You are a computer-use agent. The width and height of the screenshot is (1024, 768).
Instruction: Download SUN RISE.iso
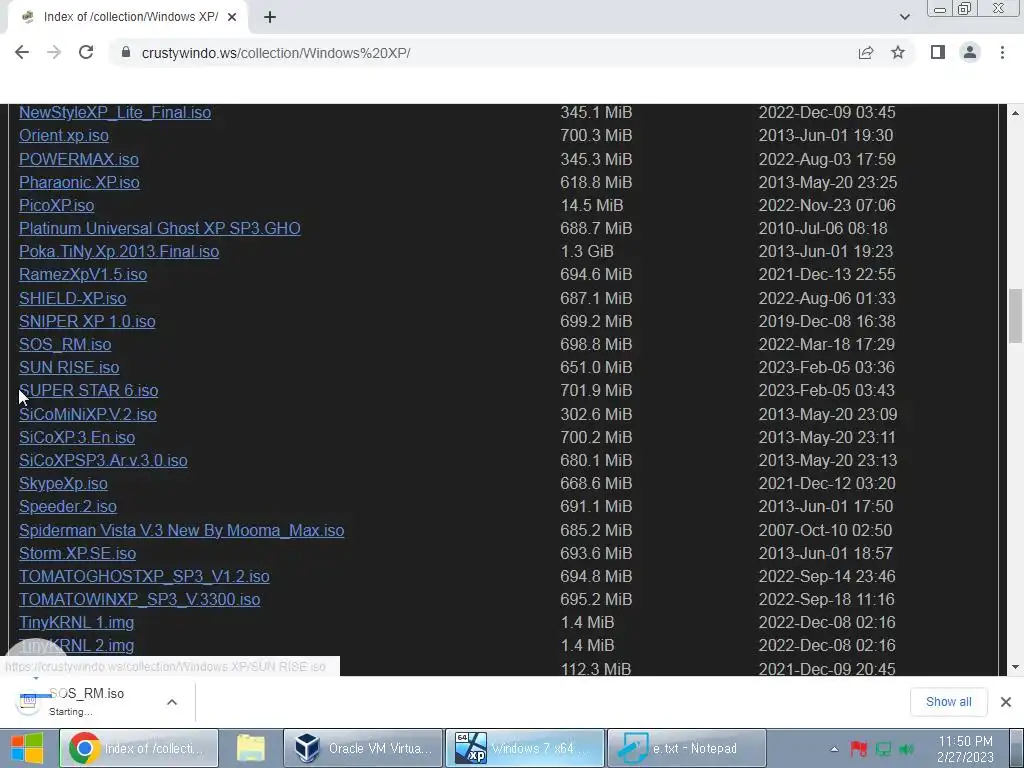pyautogui.click(x=69, y=367)
